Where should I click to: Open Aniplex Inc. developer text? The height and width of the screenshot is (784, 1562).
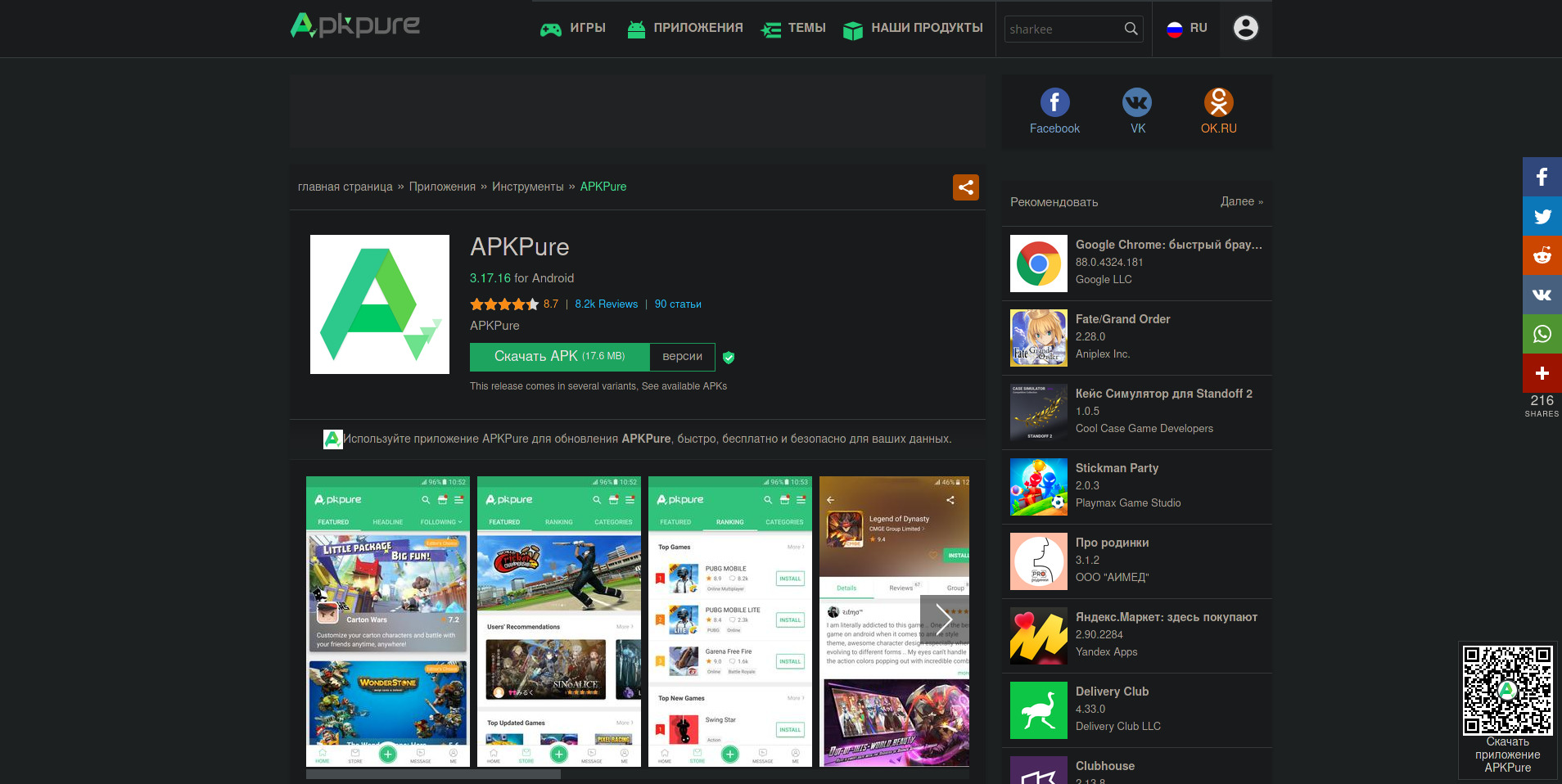[1103, 354]
